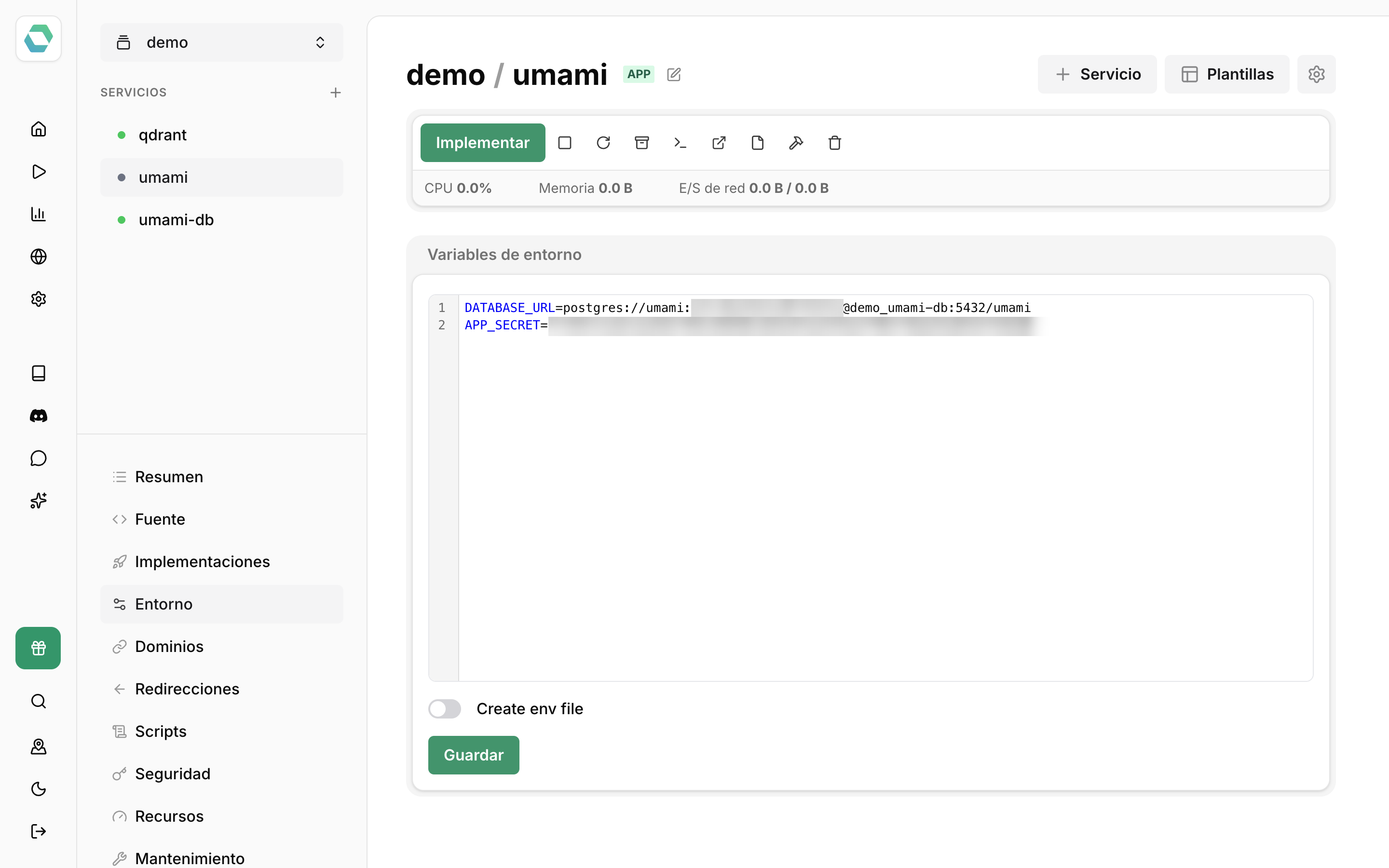This screenshot has height=868, width=1389.
Task: Toggle dark mode moon icon
Action: 39,789
